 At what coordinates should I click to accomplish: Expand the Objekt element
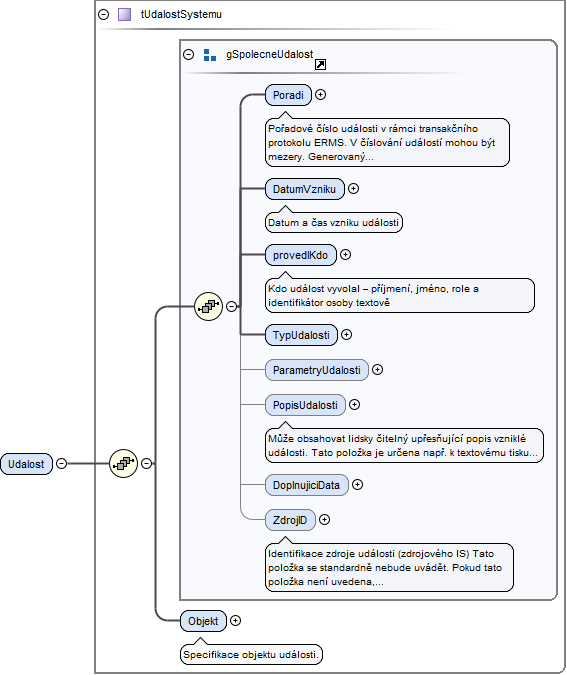pyautogui.click(x=235, y=620)
